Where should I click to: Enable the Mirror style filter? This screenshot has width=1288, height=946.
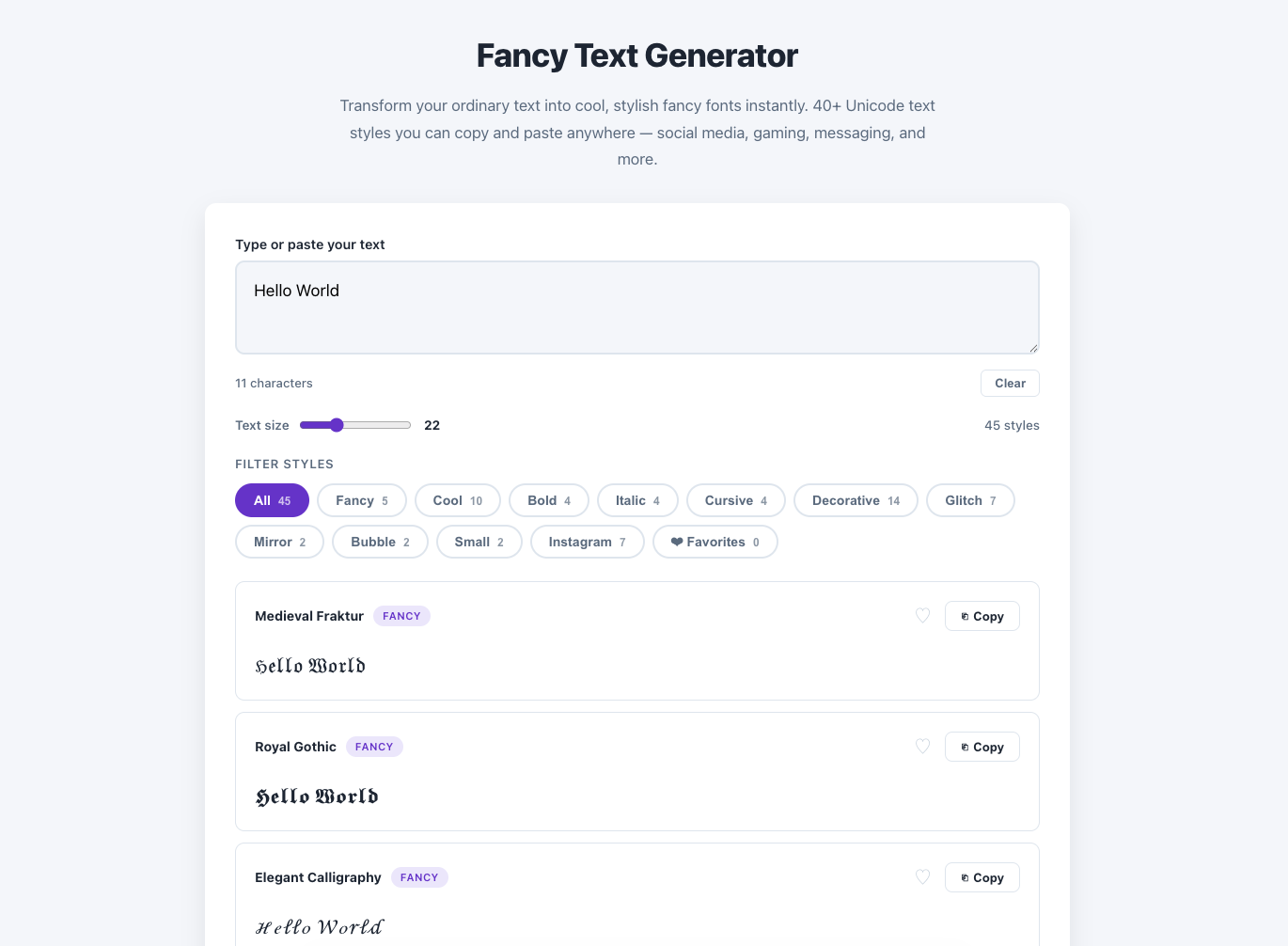pyautogui.click(x=279, y=542)
